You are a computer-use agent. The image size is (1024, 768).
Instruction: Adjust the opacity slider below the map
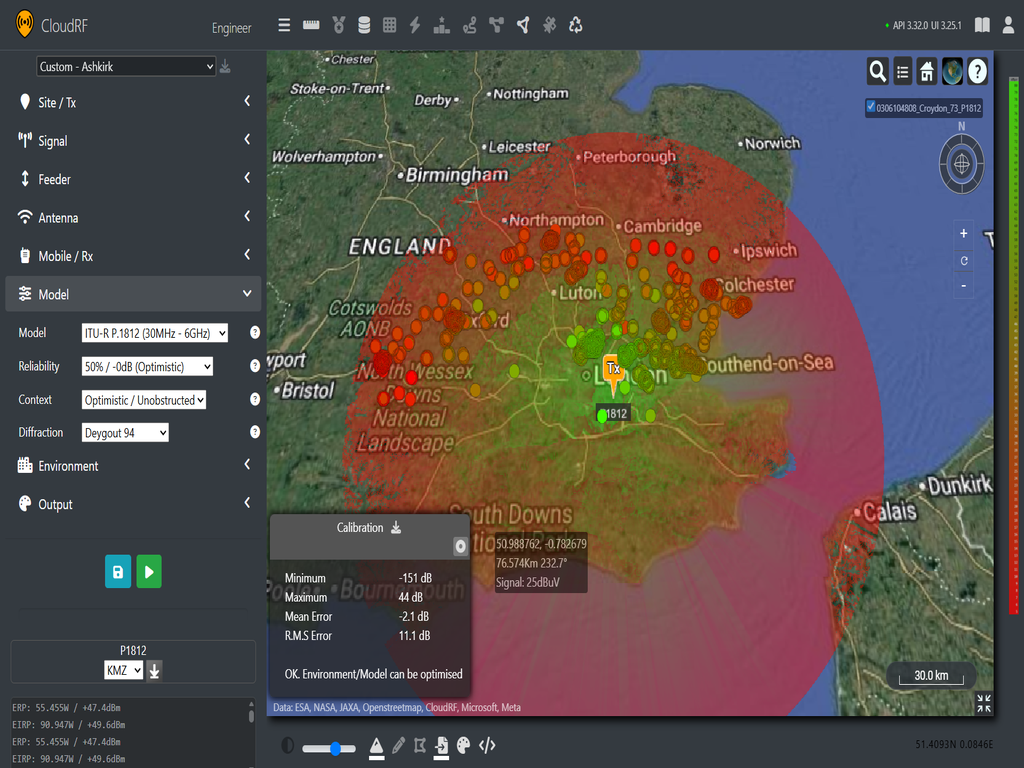point(335,747)
